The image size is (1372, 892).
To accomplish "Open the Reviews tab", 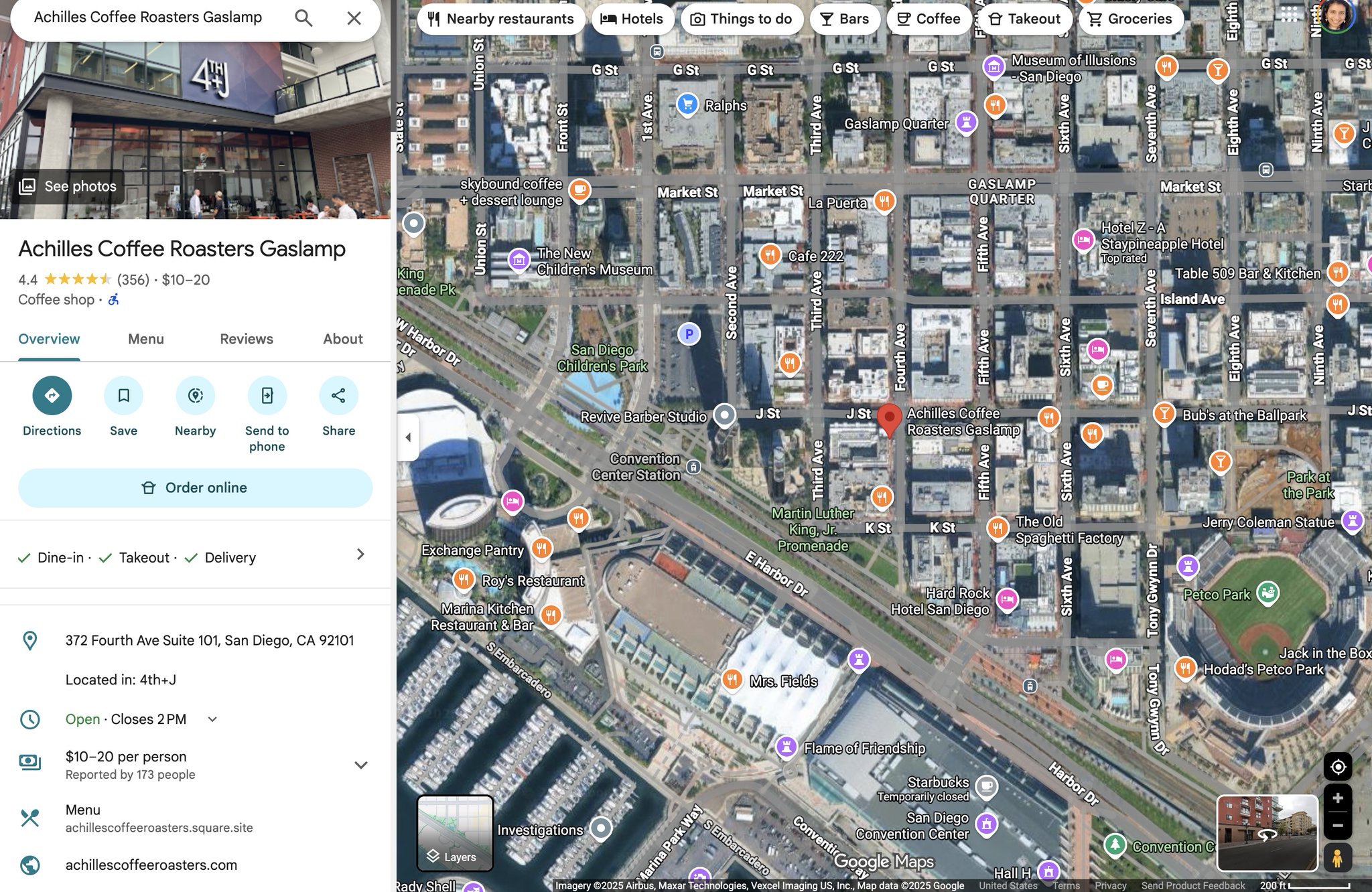I will point(247,339).
